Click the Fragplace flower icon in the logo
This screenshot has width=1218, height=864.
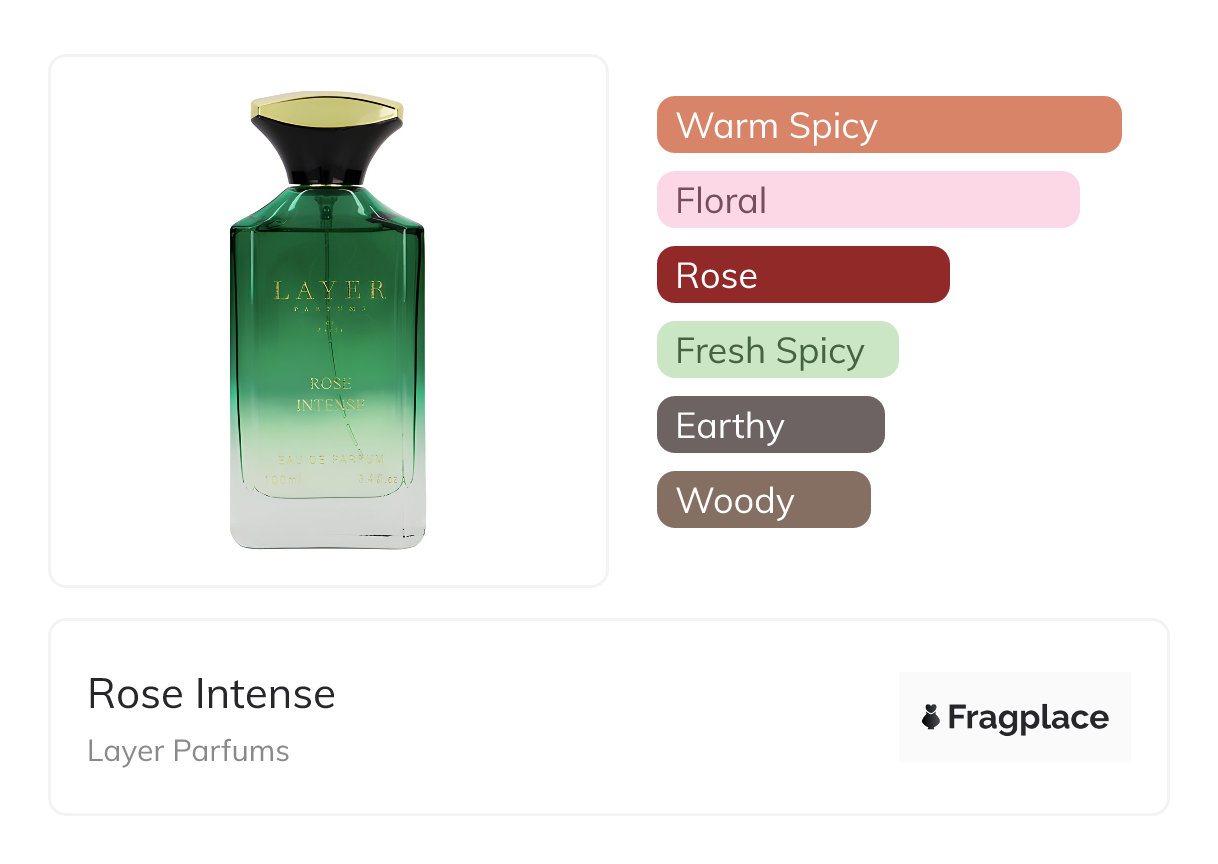point(930,717)
